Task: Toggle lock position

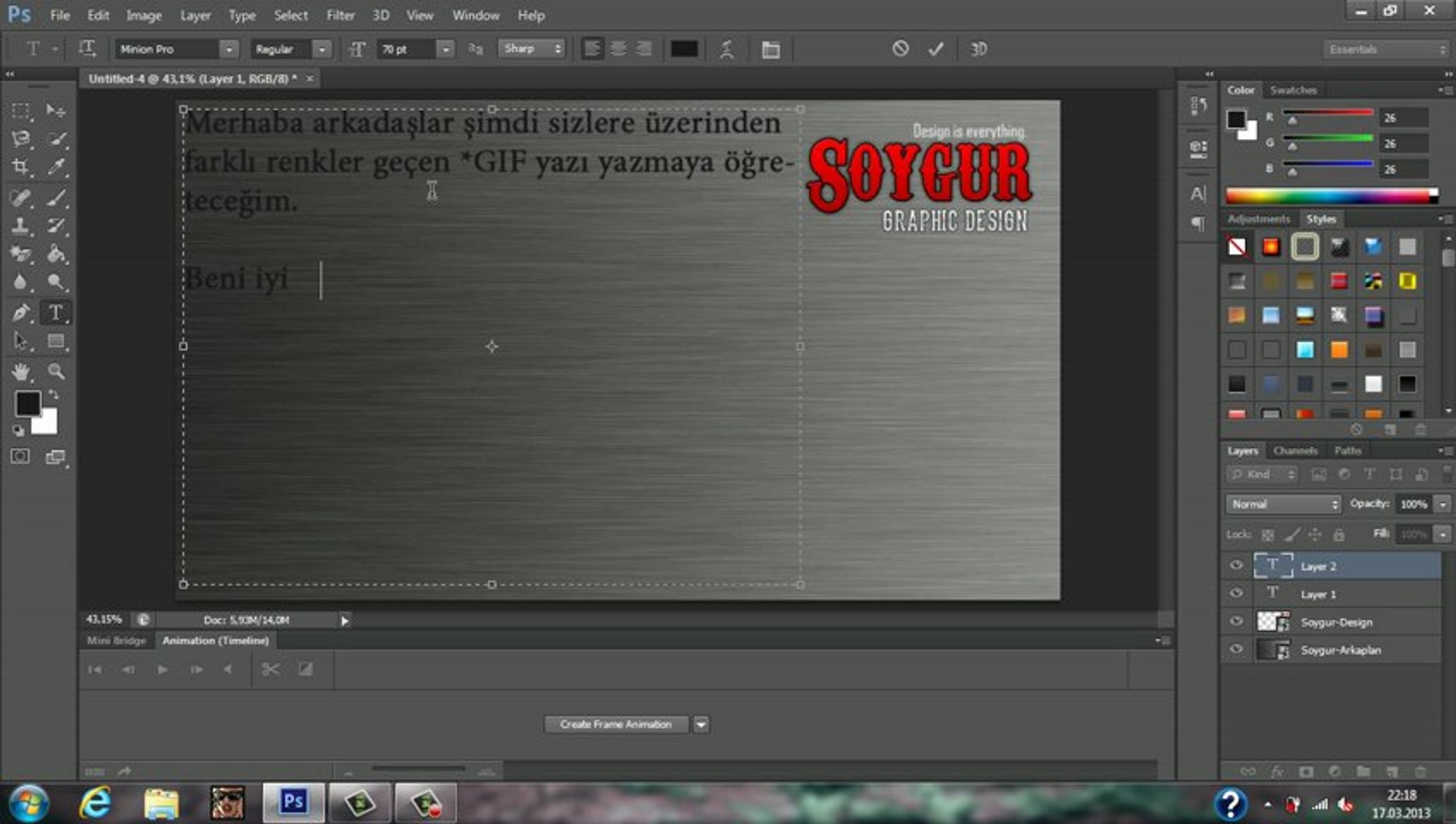Action: [1315, 535]
